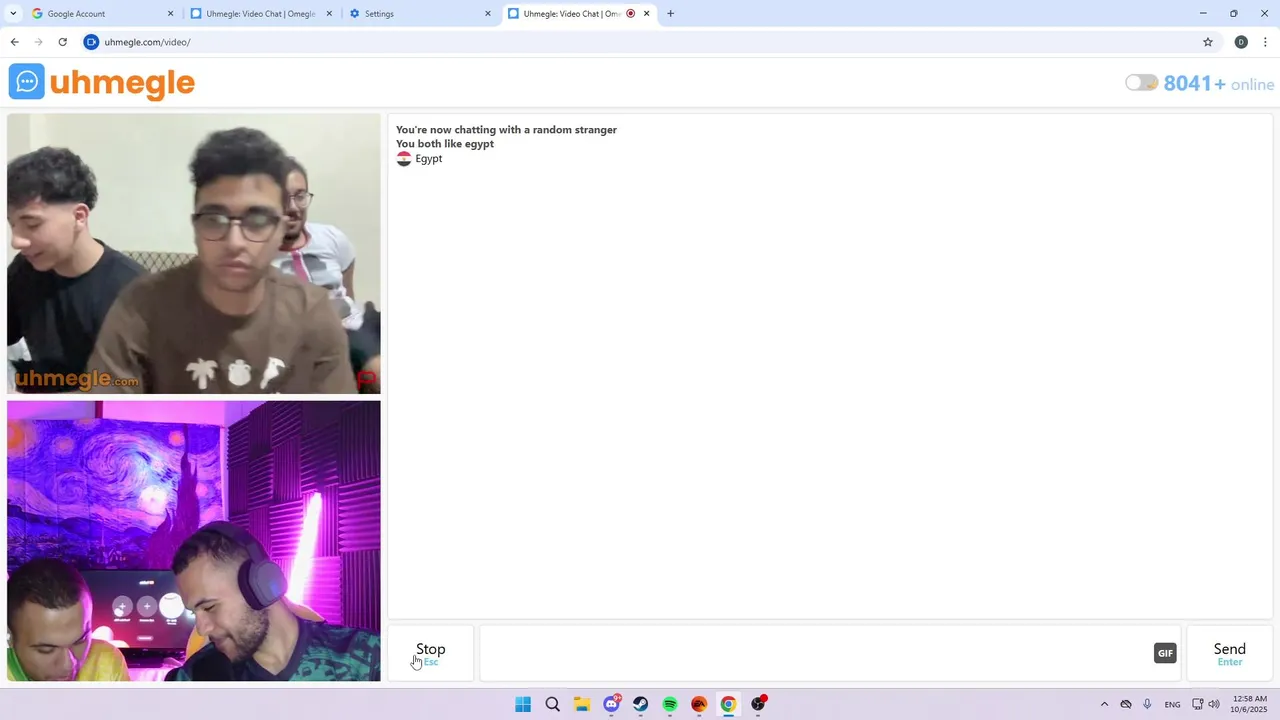Image resolution: width=1280 pixels, height=720 pixels.
Task: Open the EA app from the taskbar
Action: point(699,704)
